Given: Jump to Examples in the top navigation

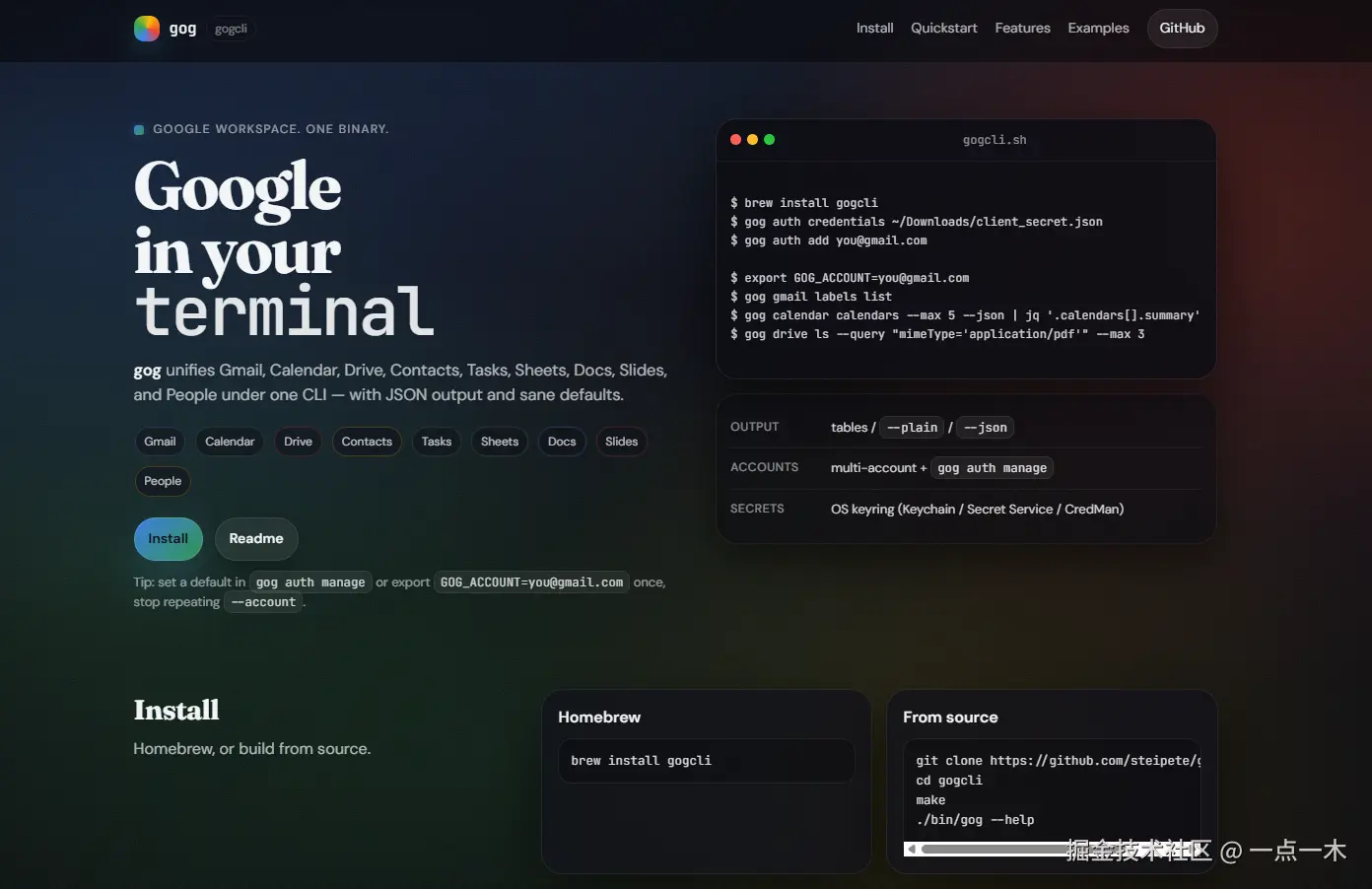Looking at the screenshot, I should click(1098, 29).
